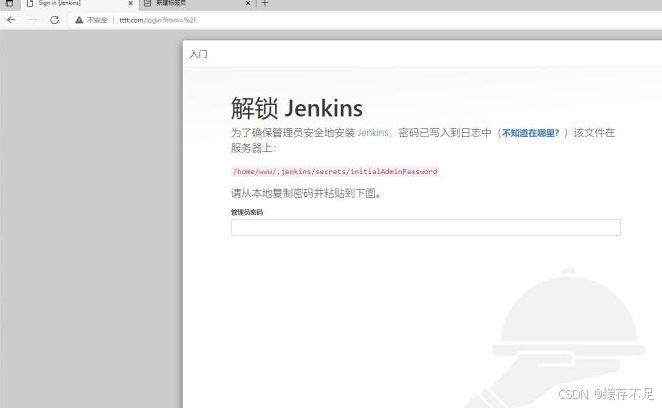Close the second browser tab

click(248, 3)
